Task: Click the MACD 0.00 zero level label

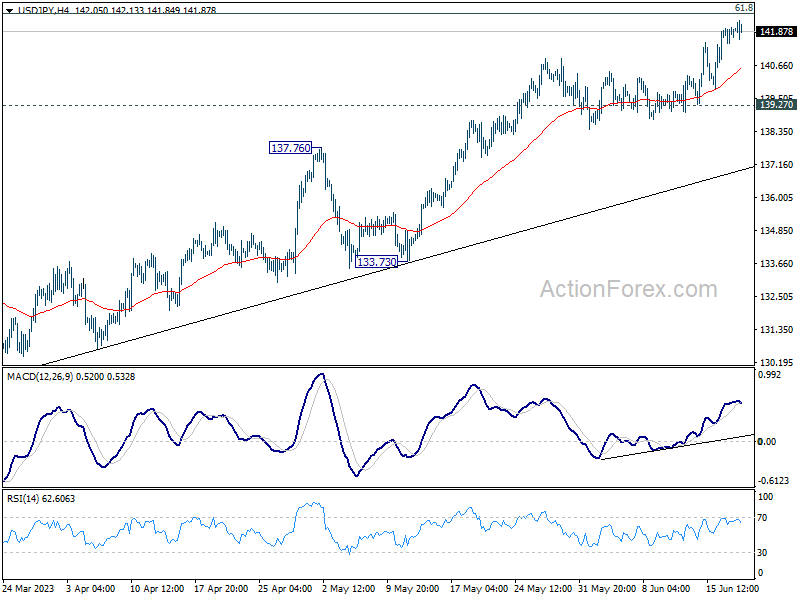Action: 767,441
